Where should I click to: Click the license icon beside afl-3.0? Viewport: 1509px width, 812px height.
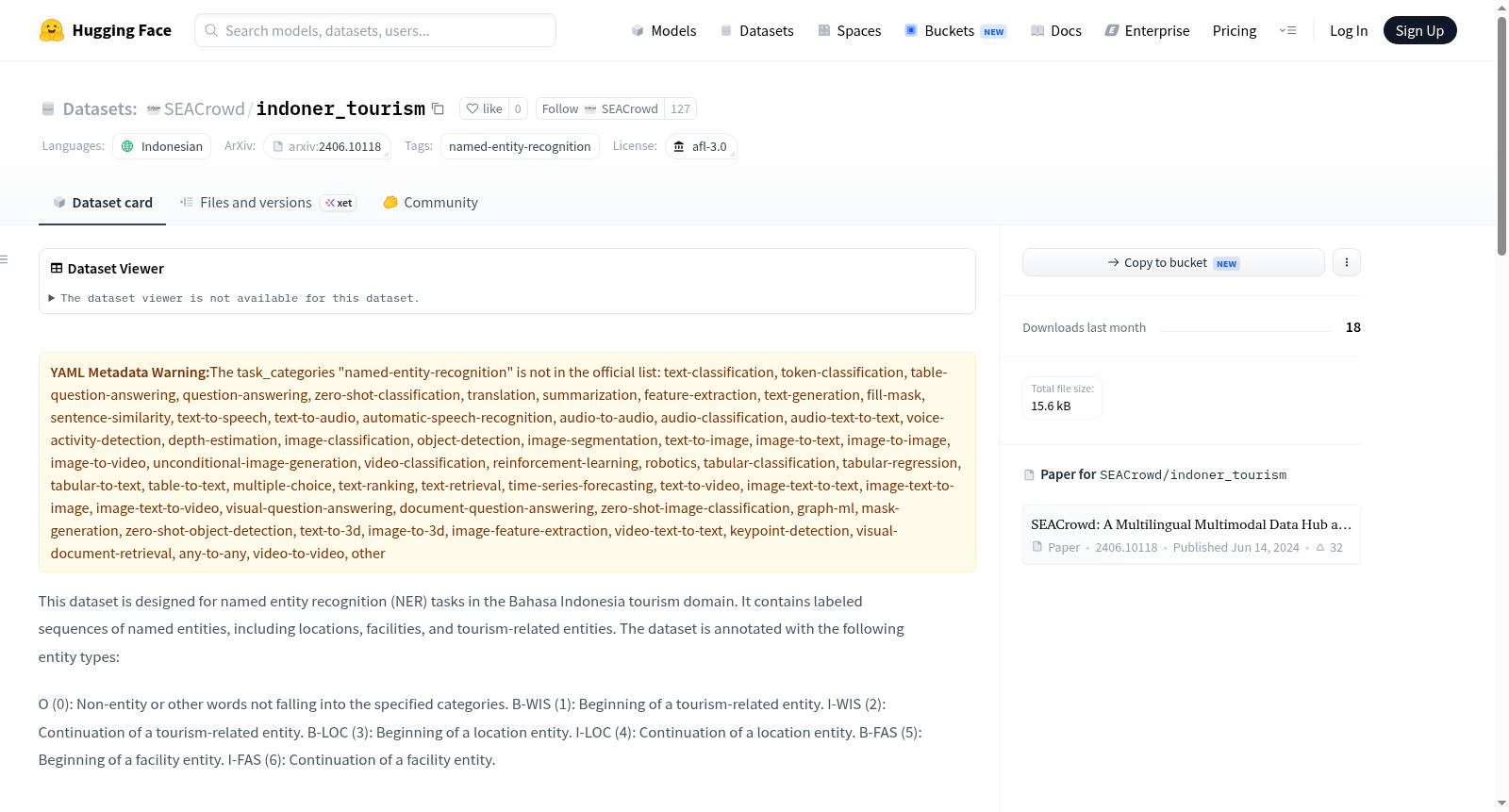coord(679,146)
